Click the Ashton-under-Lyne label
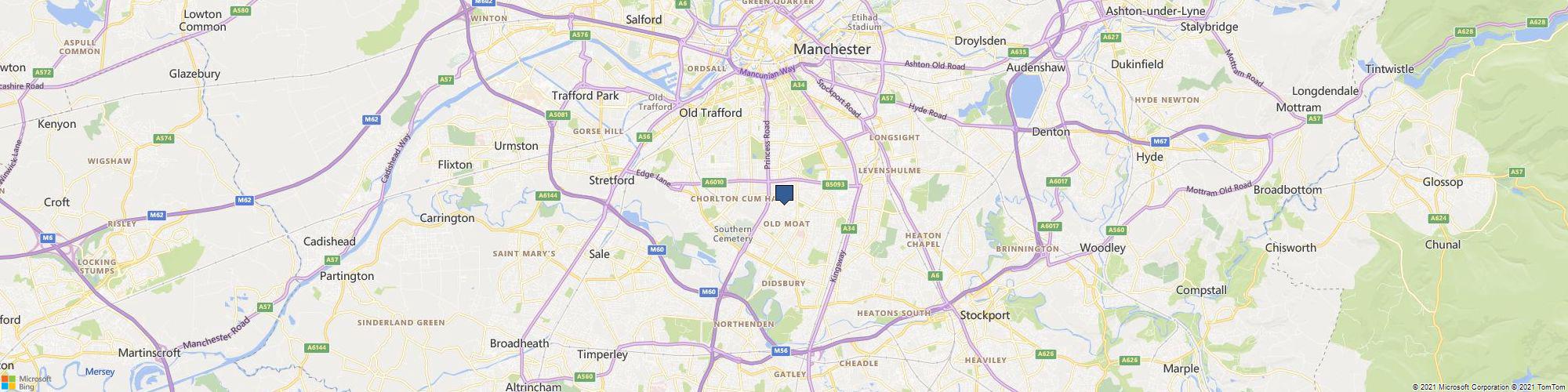1568x392 pixels. pyautogui.click(x=1155, y=11)
